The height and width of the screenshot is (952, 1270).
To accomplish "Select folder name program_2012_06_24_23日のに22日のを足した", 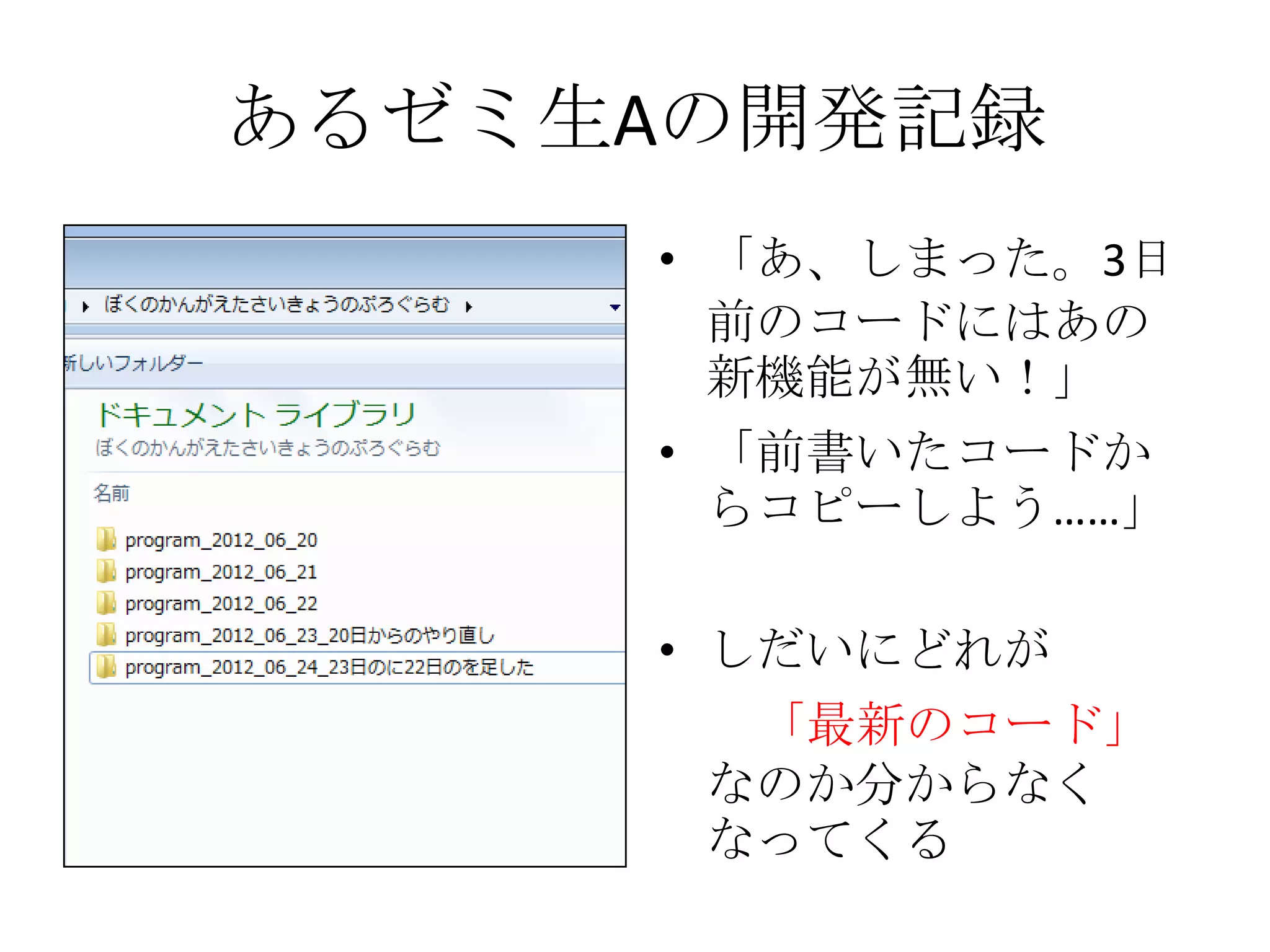I will [x=329, y=668].
